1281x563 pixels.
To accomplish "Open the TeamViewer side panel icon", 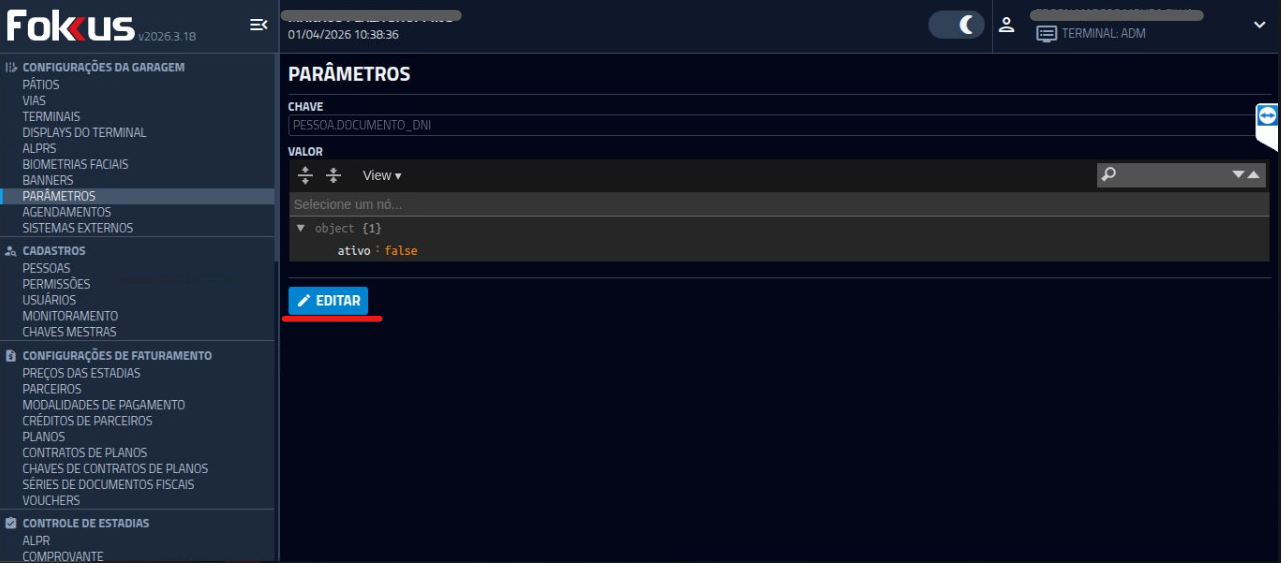I will pos(1267,117).
